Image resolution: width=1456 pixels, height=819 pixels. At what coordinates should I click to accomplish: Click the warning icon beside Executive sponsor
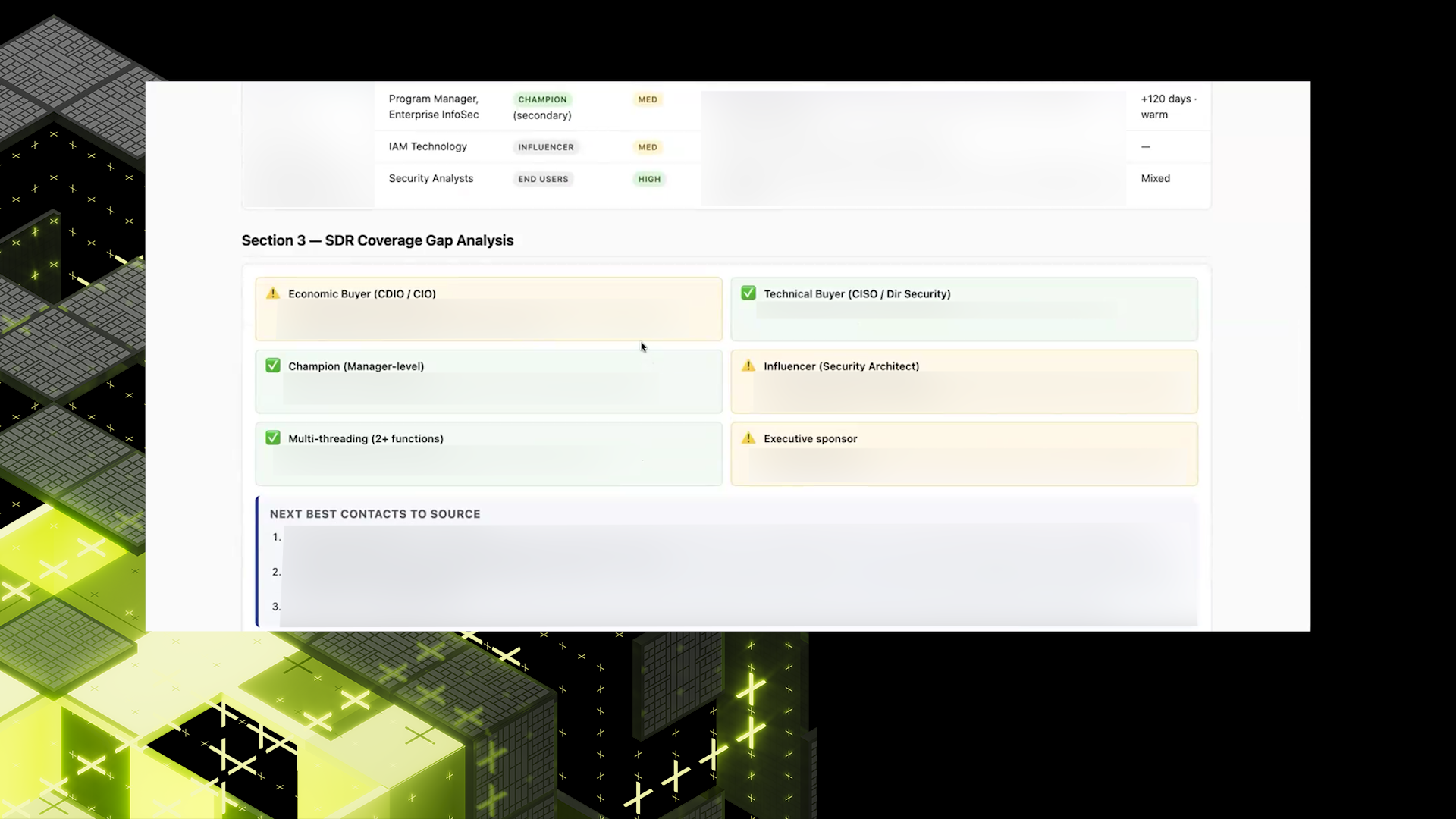coord(748,438)
